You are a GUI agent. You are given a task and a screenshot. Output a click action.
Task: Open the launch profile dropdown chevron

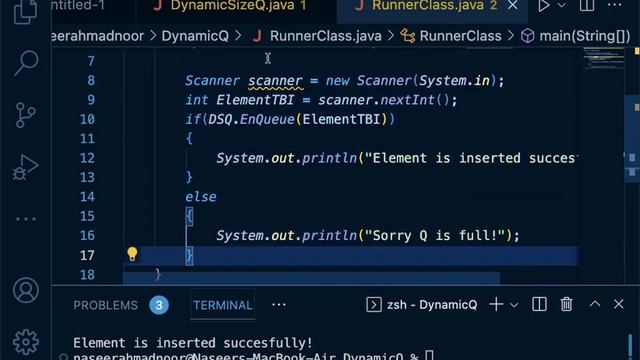click(x=514, y=304)
